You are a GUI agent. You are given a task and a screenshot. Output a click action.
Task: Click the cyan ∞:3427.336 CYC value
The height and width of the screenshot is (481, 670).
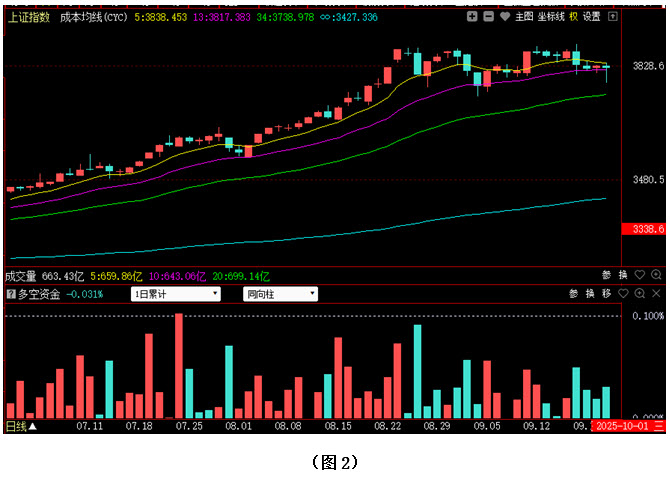point(349,18)
